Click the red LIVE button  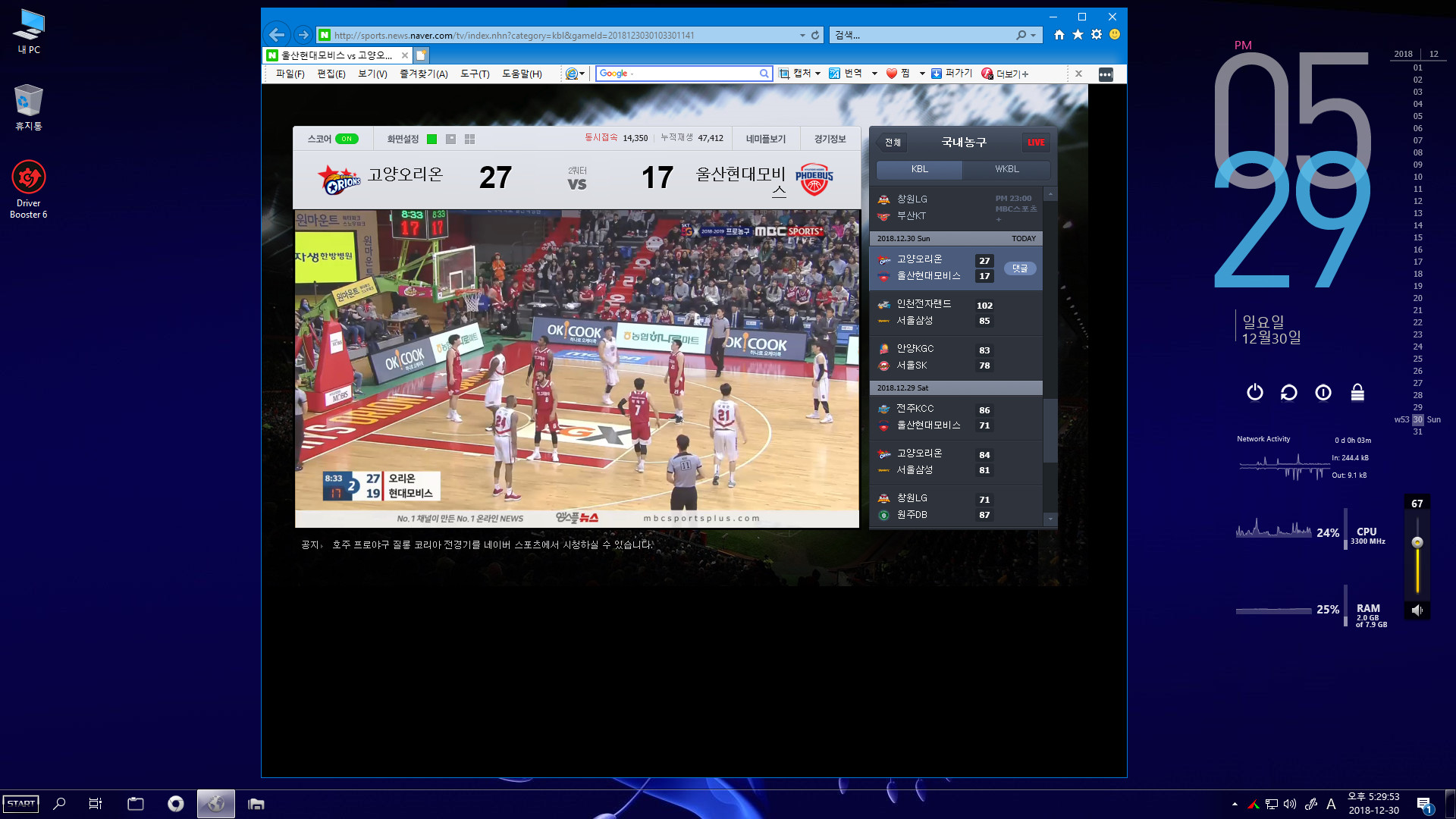[1036, 143]
